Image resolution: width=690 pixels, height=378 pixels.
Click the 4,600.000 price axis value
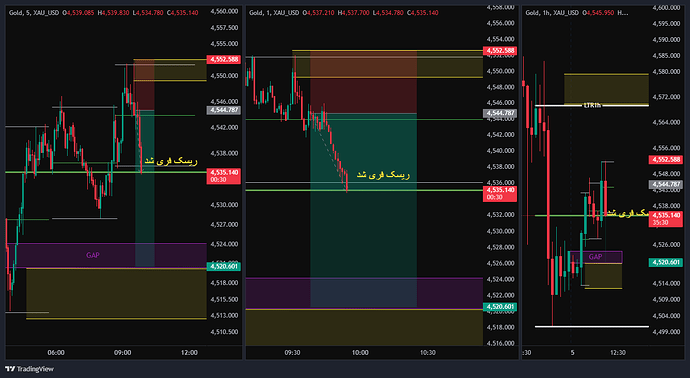[666, 7]
